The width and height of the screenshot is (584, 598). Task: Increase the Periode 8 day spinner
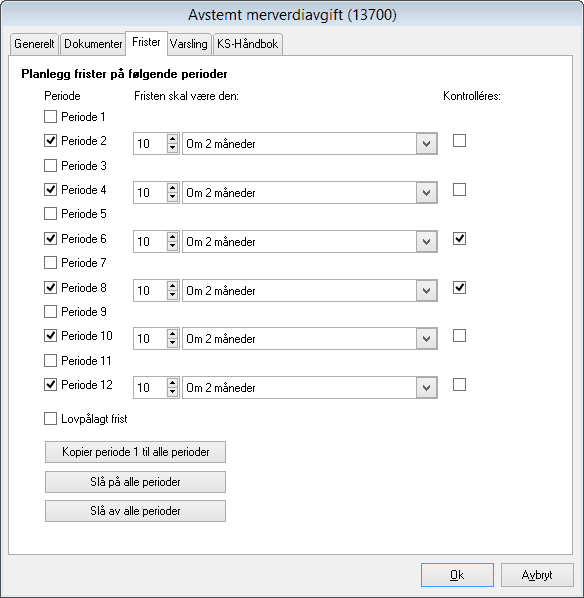pos(173,286)
